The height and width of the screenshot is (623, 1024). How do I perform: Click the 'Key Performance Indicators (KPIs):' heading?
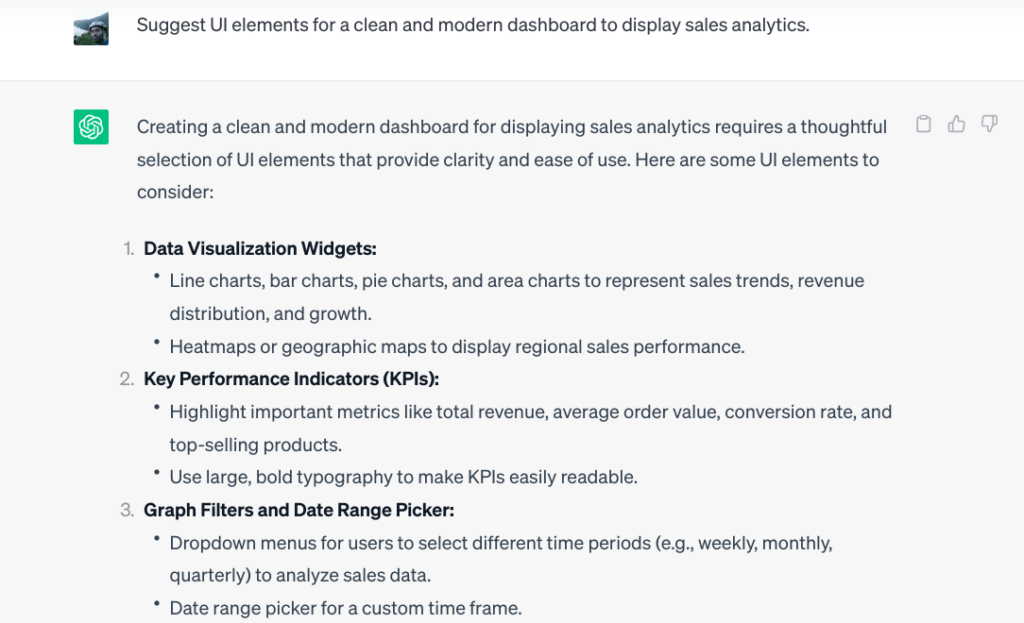[x=291, y=379]
